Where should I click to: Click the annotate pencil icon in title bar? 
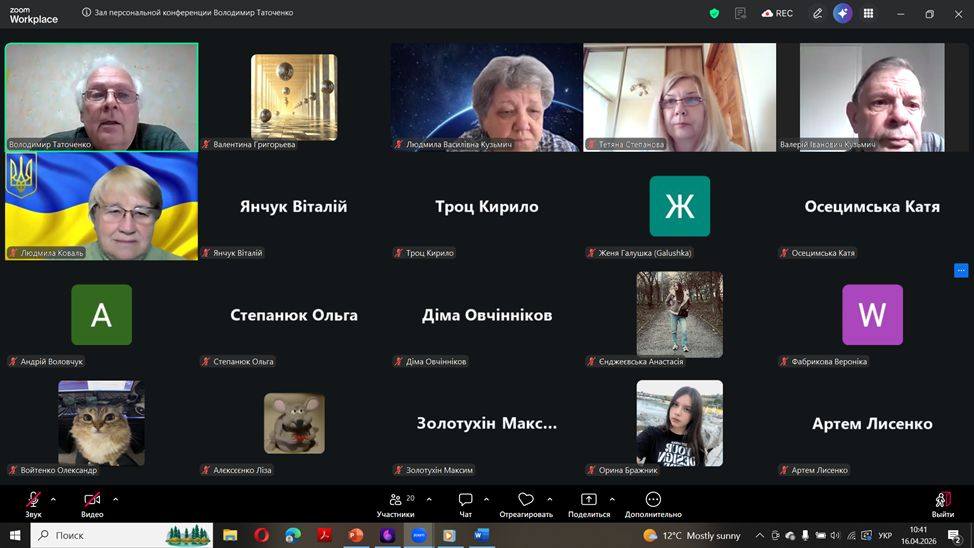(817, 13)
